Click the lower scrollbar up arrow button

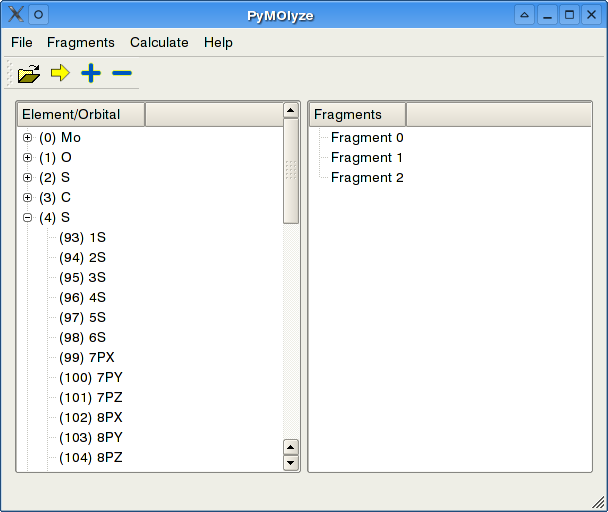click(291, 447)
